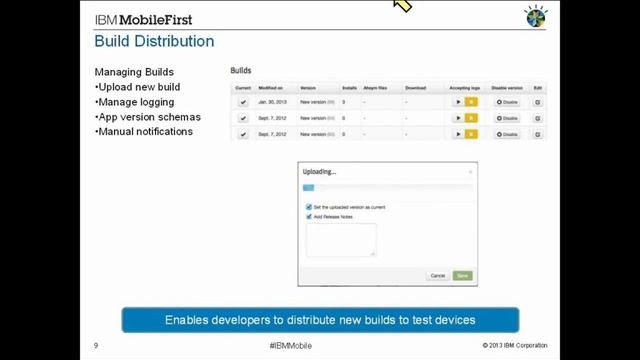Click the 'Managing Builds' heading
Image resolution: width=640 pixels, height=360 pixels.
(x=134, y=72)
